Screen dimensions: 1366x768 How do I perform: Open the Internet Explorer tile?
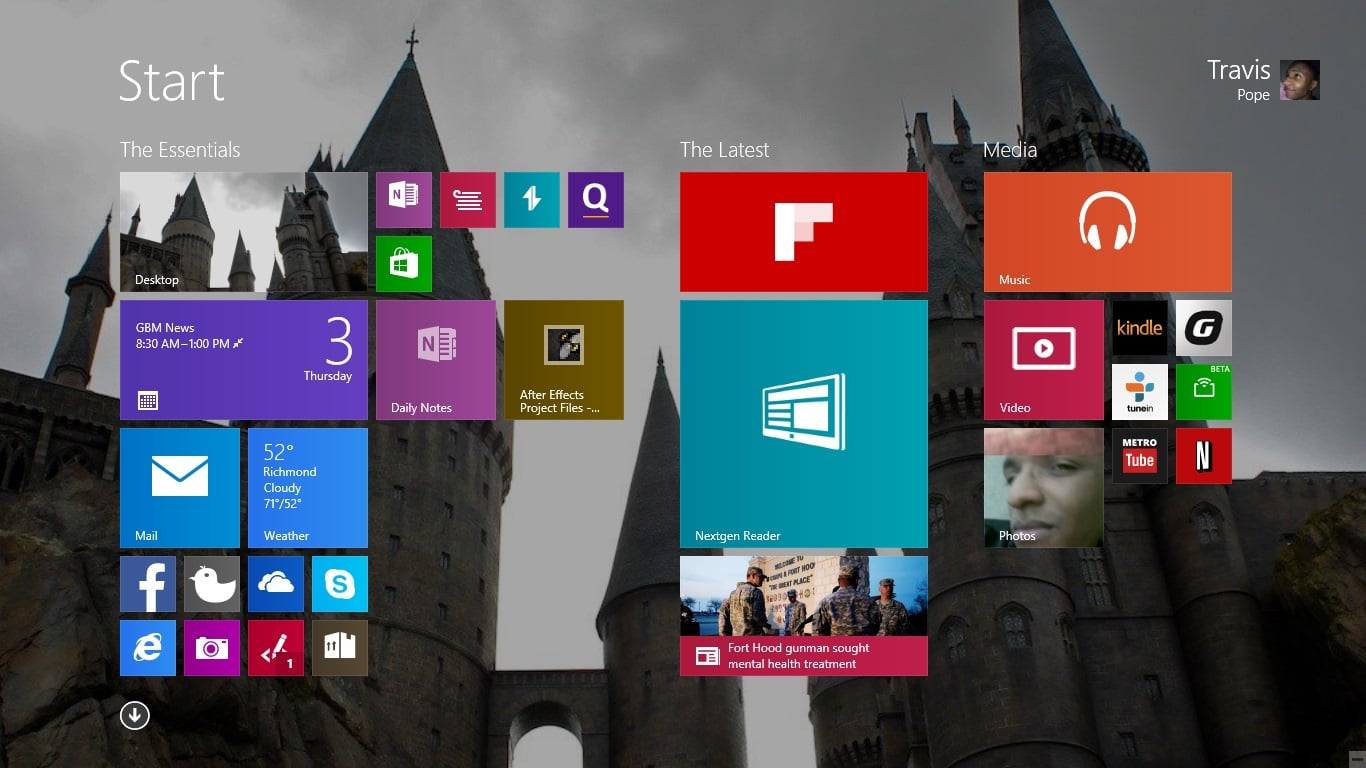pyautogui.click(x=148, y=648)
